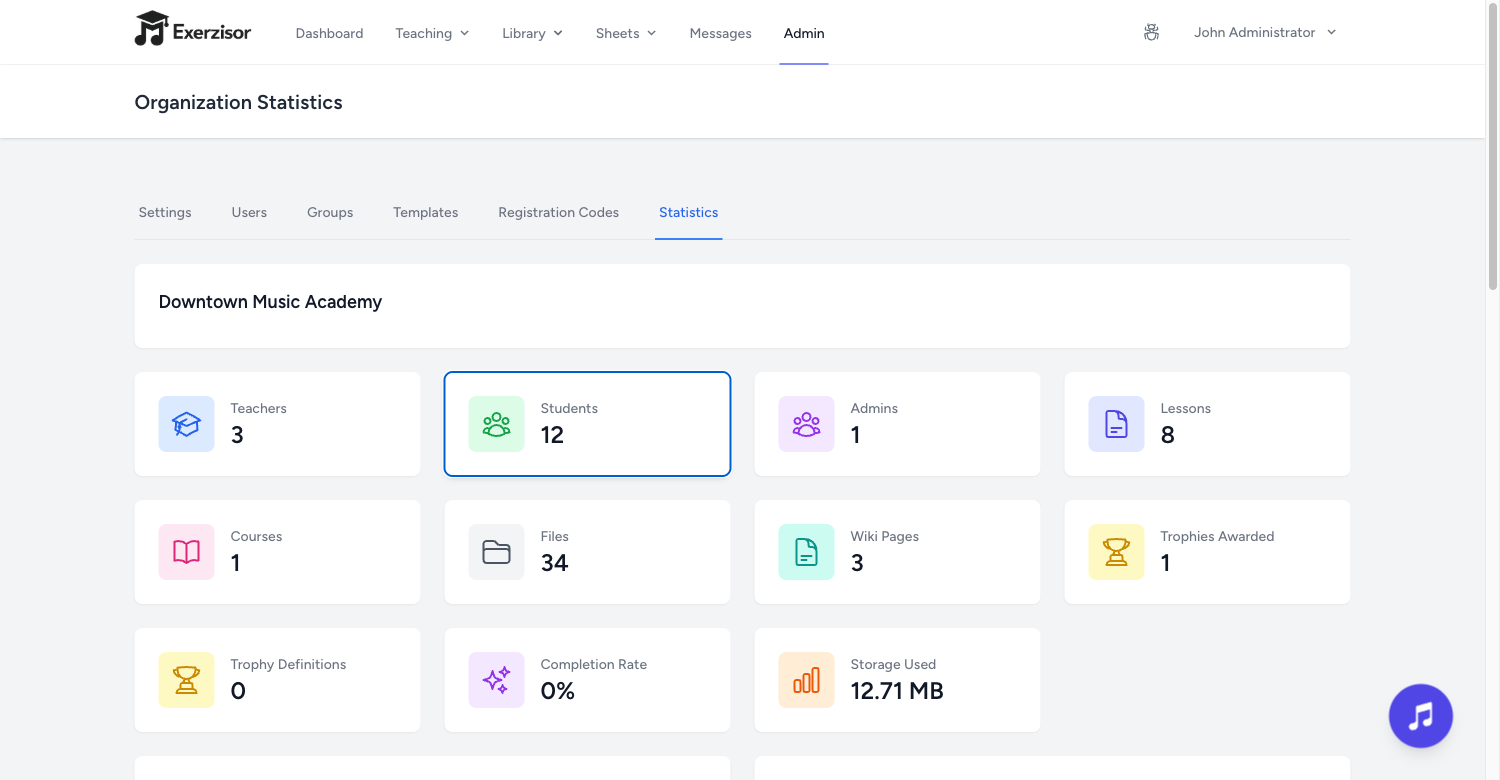Screen dimensions: 1500x780
Task: Click the Students count 12
Action: [552, 435]
